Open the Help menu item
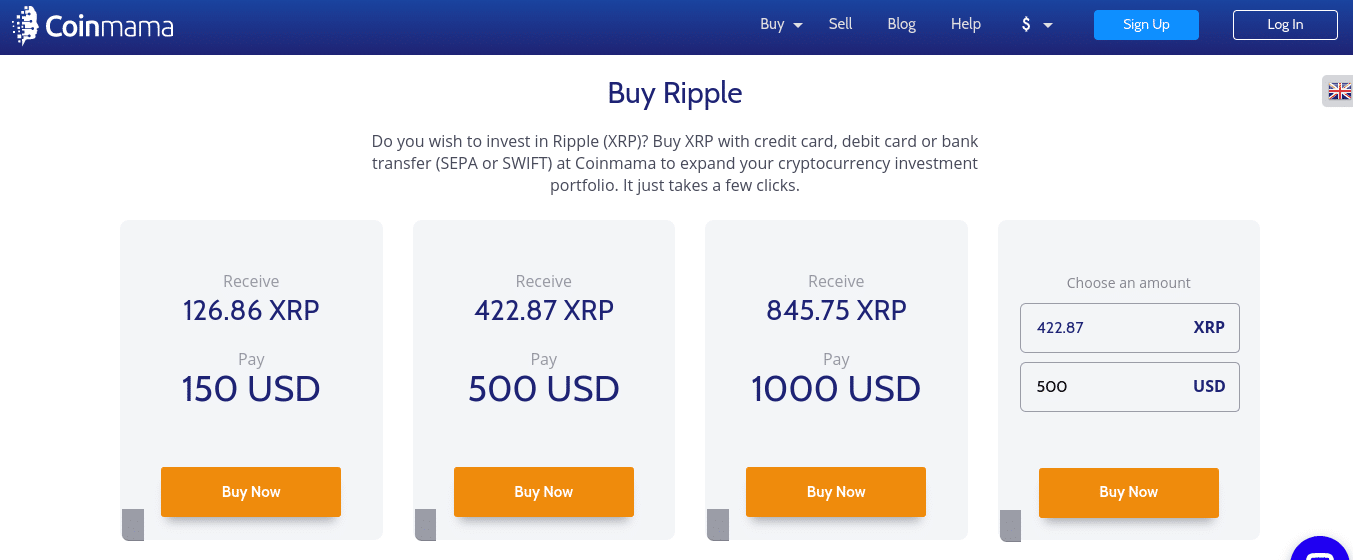 click(x=965, y=24)
